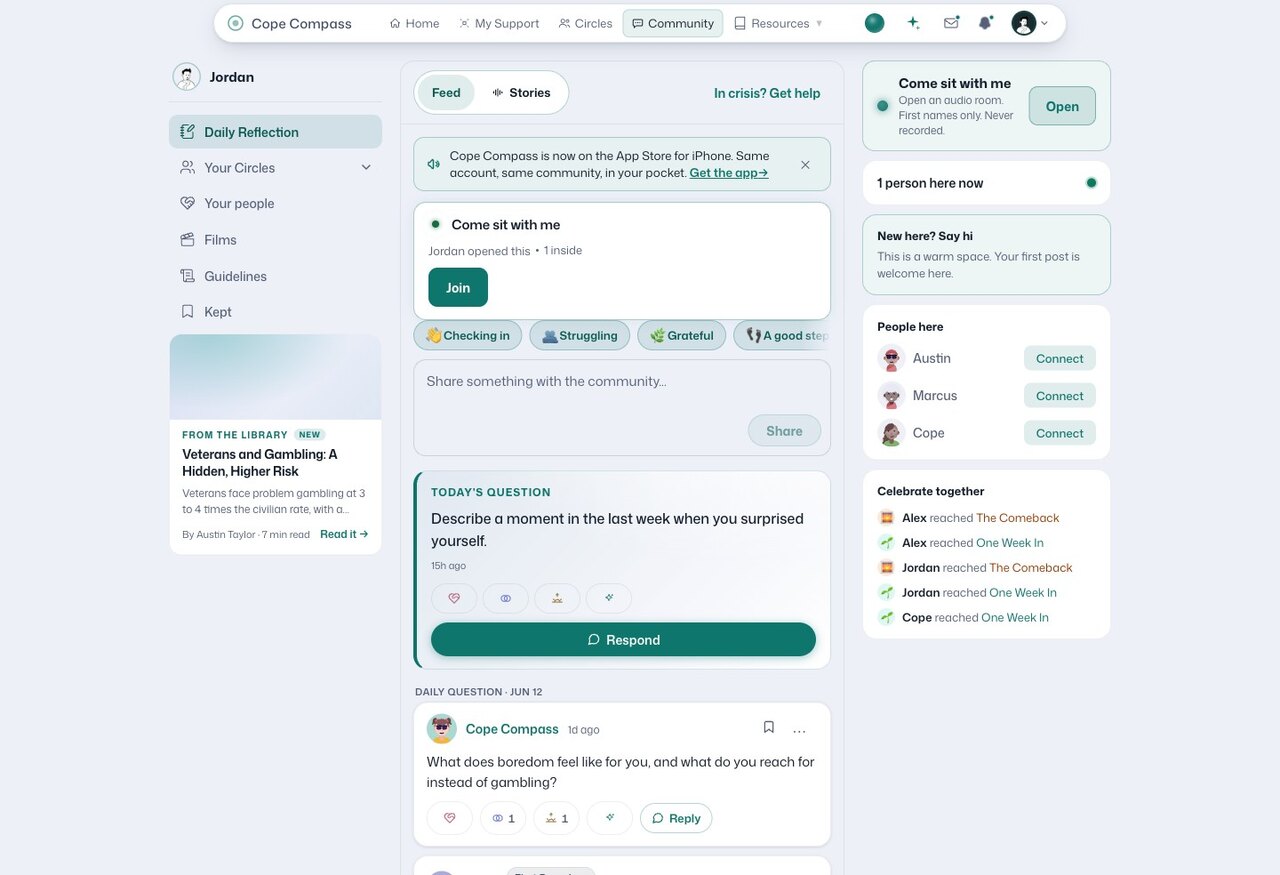Add sunrise reaction to Today's Question
The width and height of the screenshot is (1280, 875).
tap(557, 598)
